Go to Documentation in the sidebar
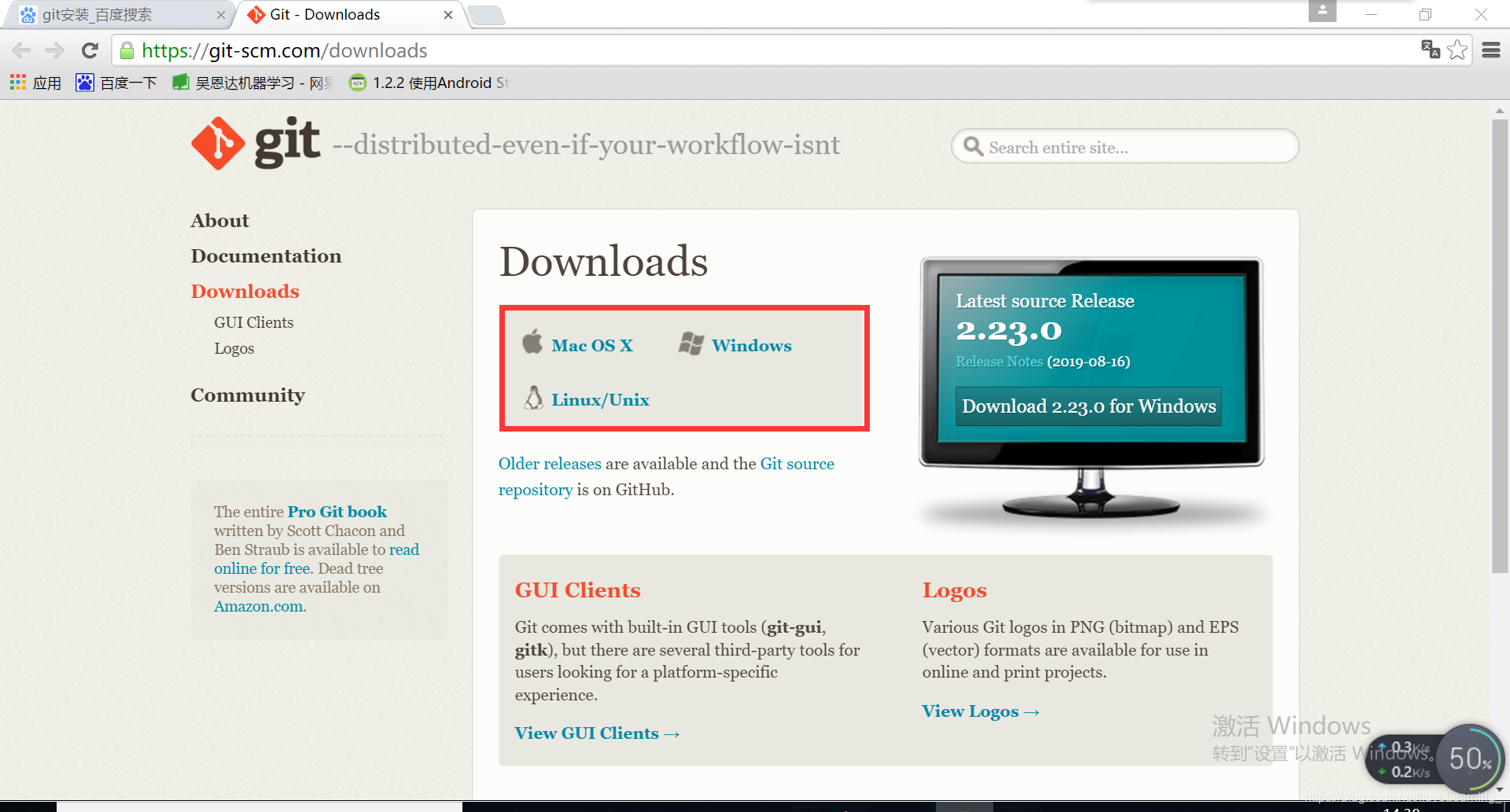Screen dimensions: 1510x812 pos(266,256)
